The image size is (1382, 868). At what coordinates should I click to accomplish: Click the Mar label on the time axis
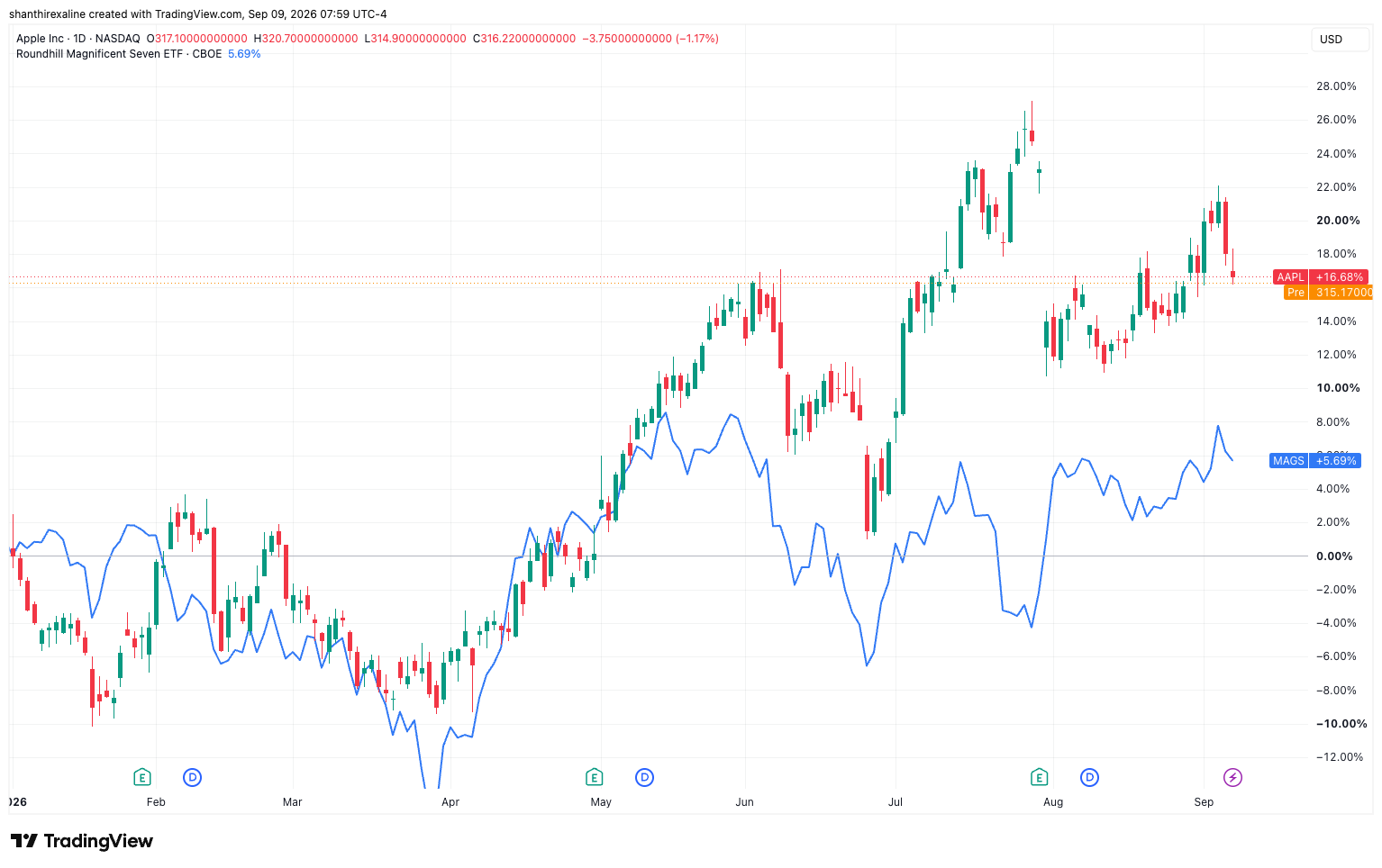[x=292, y=802]
